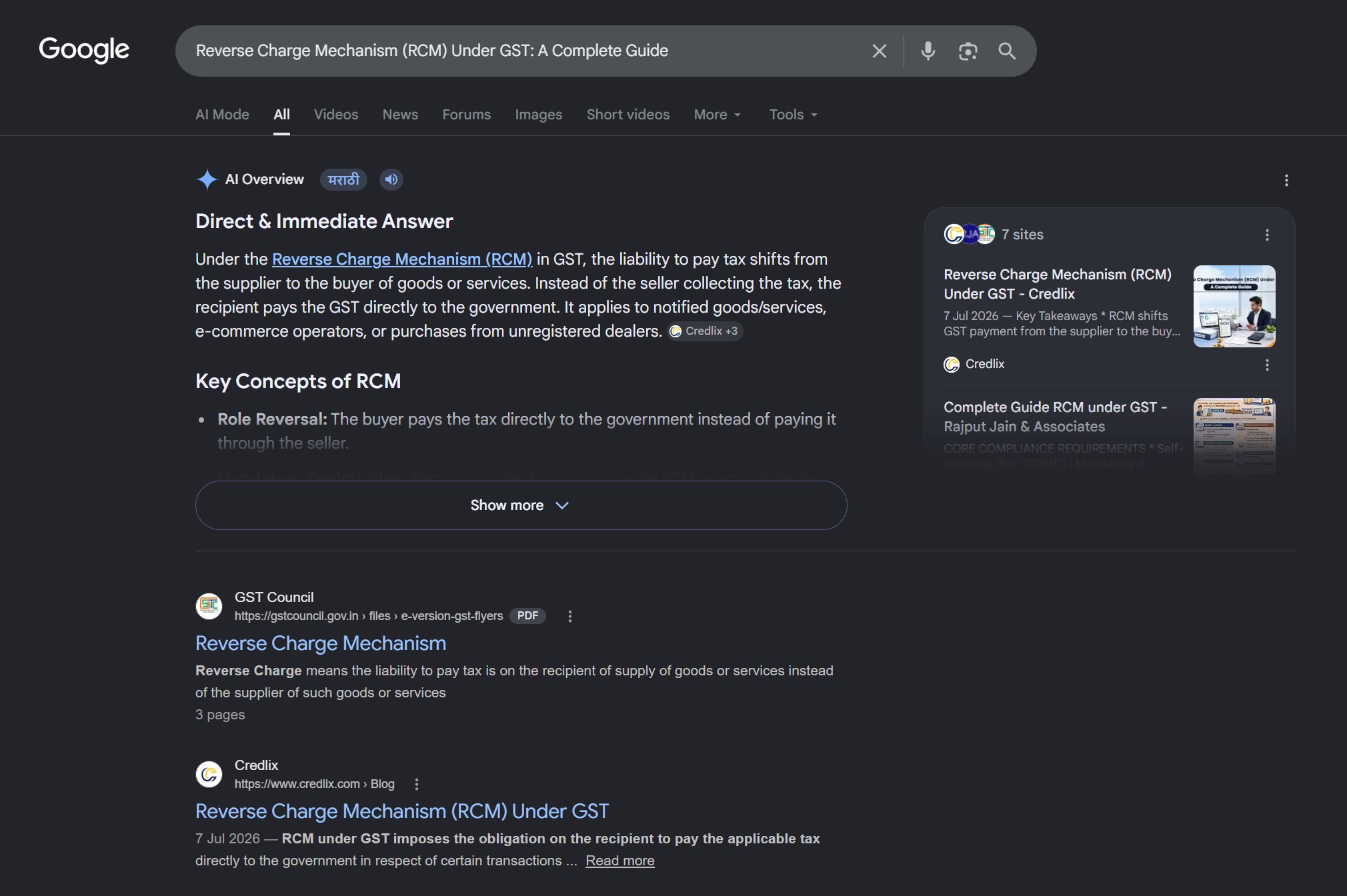Click gstcouncil.gov.in URL breadcrumb

tap(369, 616)
